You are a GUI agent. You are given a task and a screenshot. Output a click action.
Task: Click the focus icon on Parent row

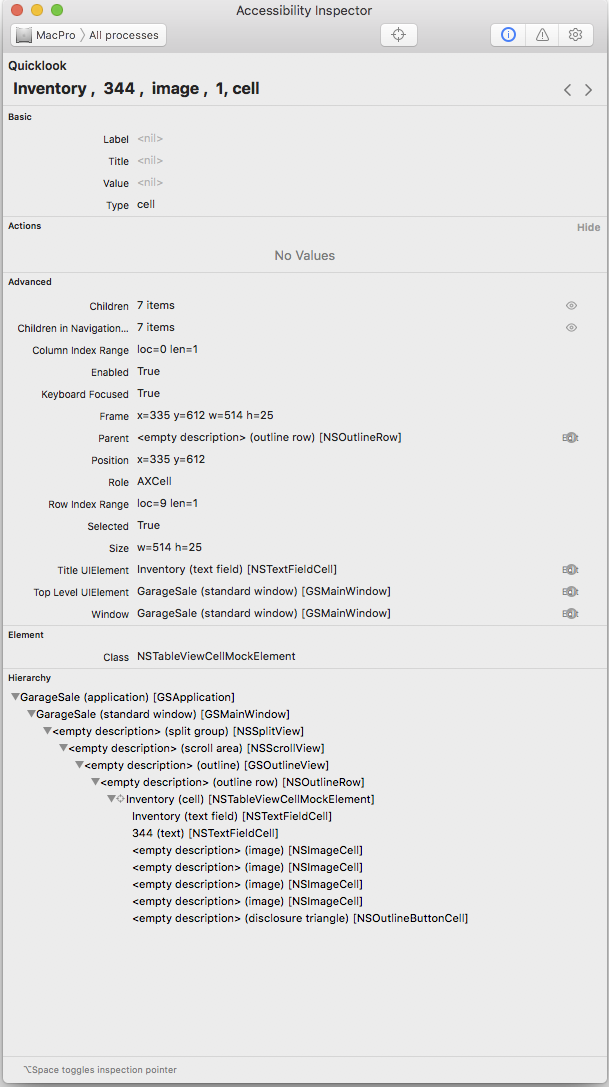click(x=570, y=438)
